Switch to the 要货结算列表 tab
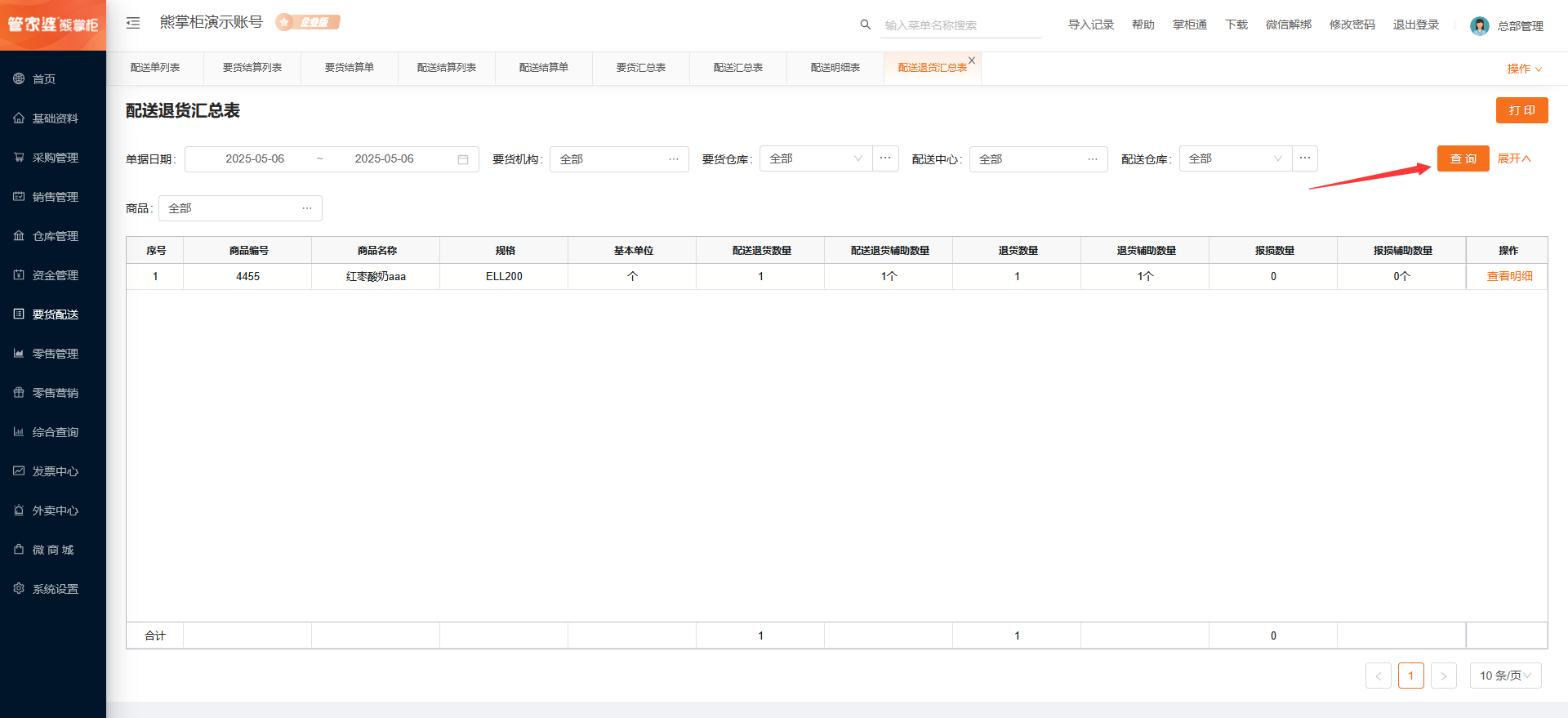1568x718 pixels. (252, 68)
